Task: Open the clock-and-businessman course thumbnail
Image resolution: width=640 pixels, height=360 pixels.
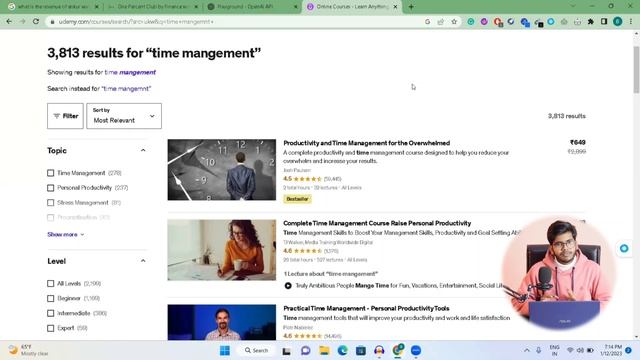Action: point(222,170)
